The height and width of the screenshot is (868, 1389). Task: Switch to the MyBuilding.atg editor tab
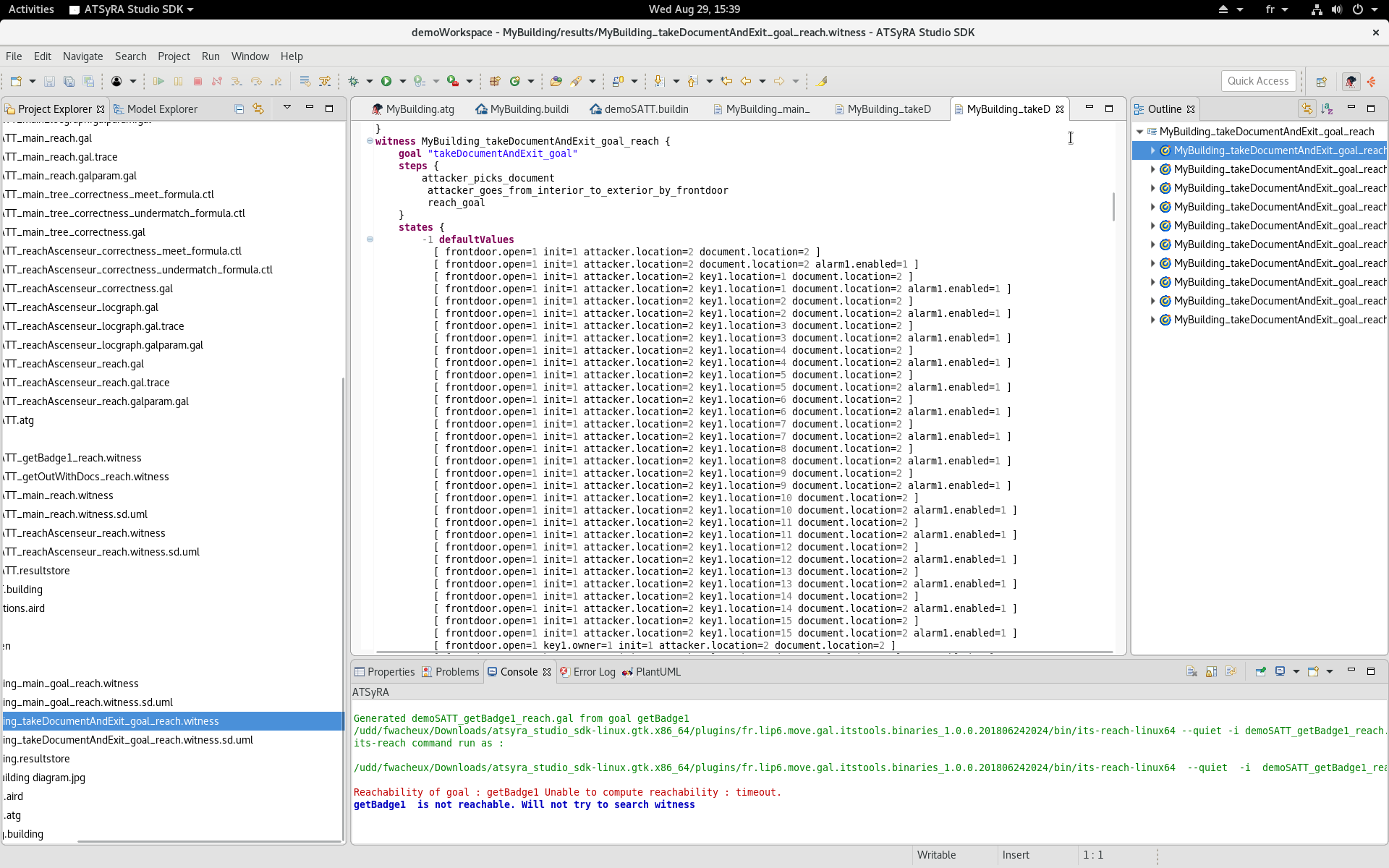pos(412,109)
